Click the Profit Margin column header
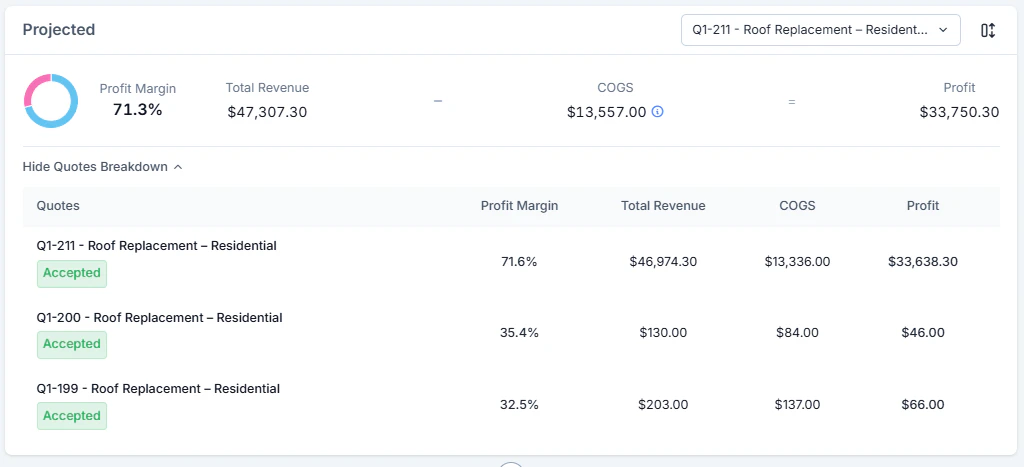The width and height of the screenshot is (1024, 467). point(519,206)
